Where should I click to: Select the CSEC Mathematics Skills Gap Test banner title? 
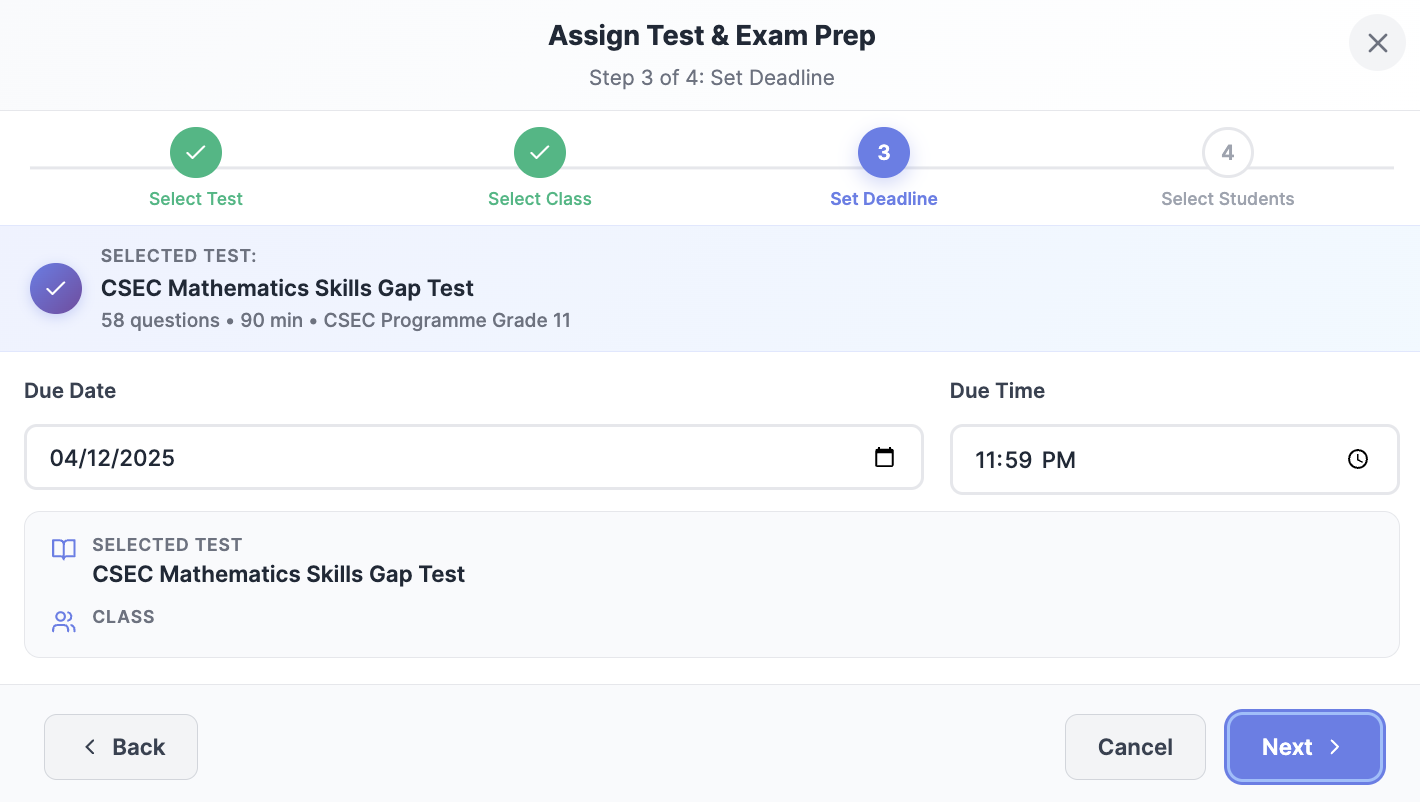click(287, 288)
